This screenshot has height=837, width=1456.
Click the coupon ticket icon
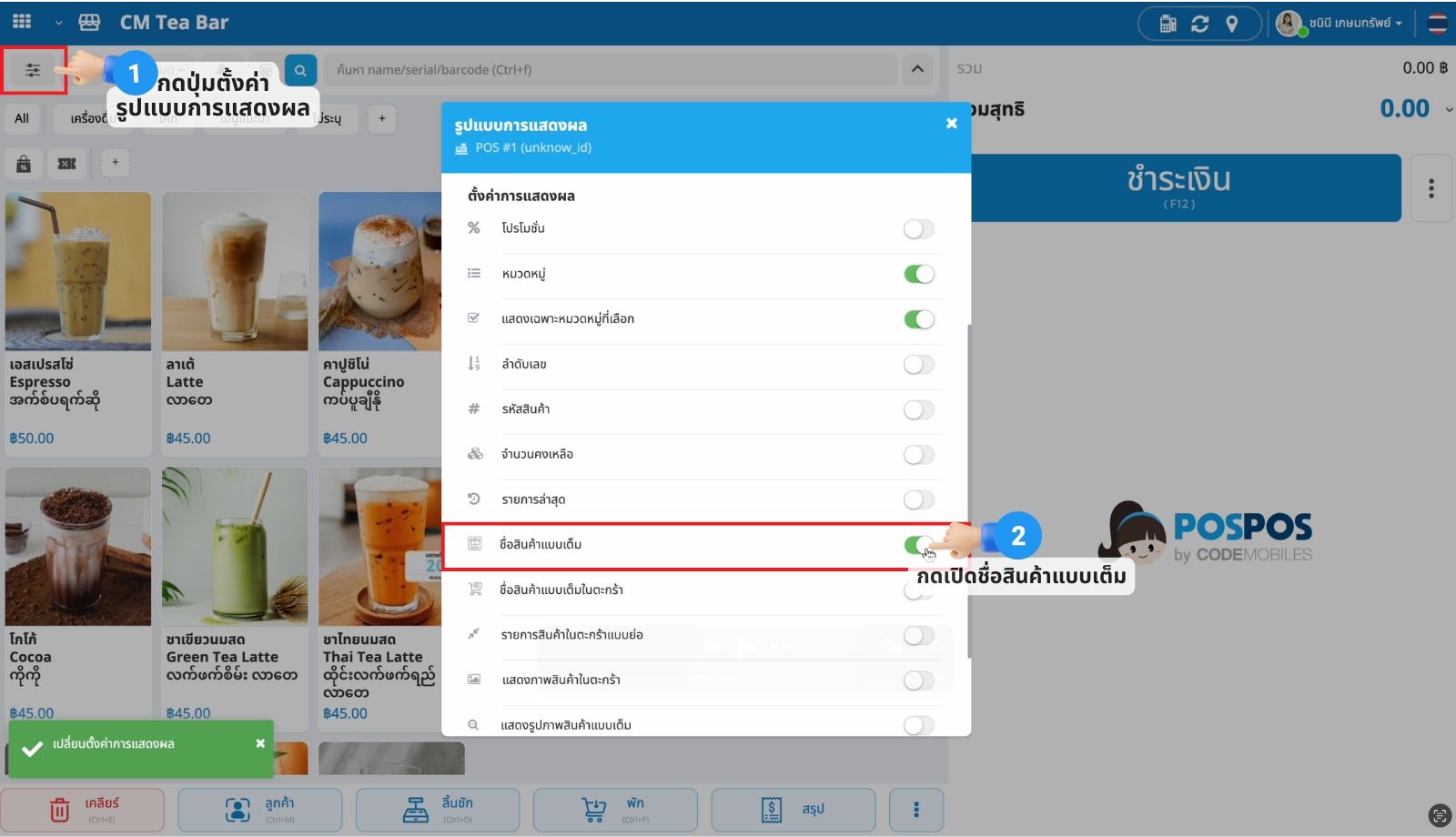pos(67,164)
